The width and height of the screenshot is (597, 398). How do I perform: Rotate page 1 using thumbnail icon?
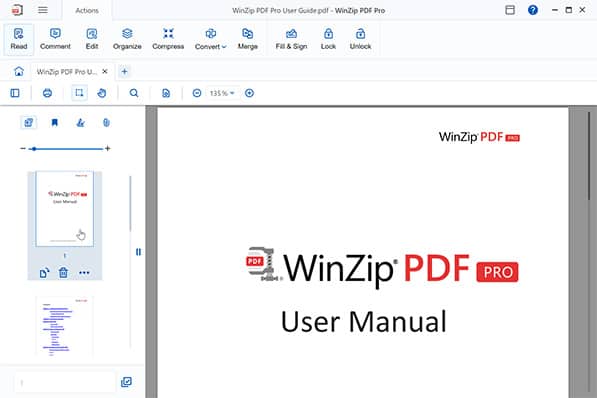click(45, 273)
